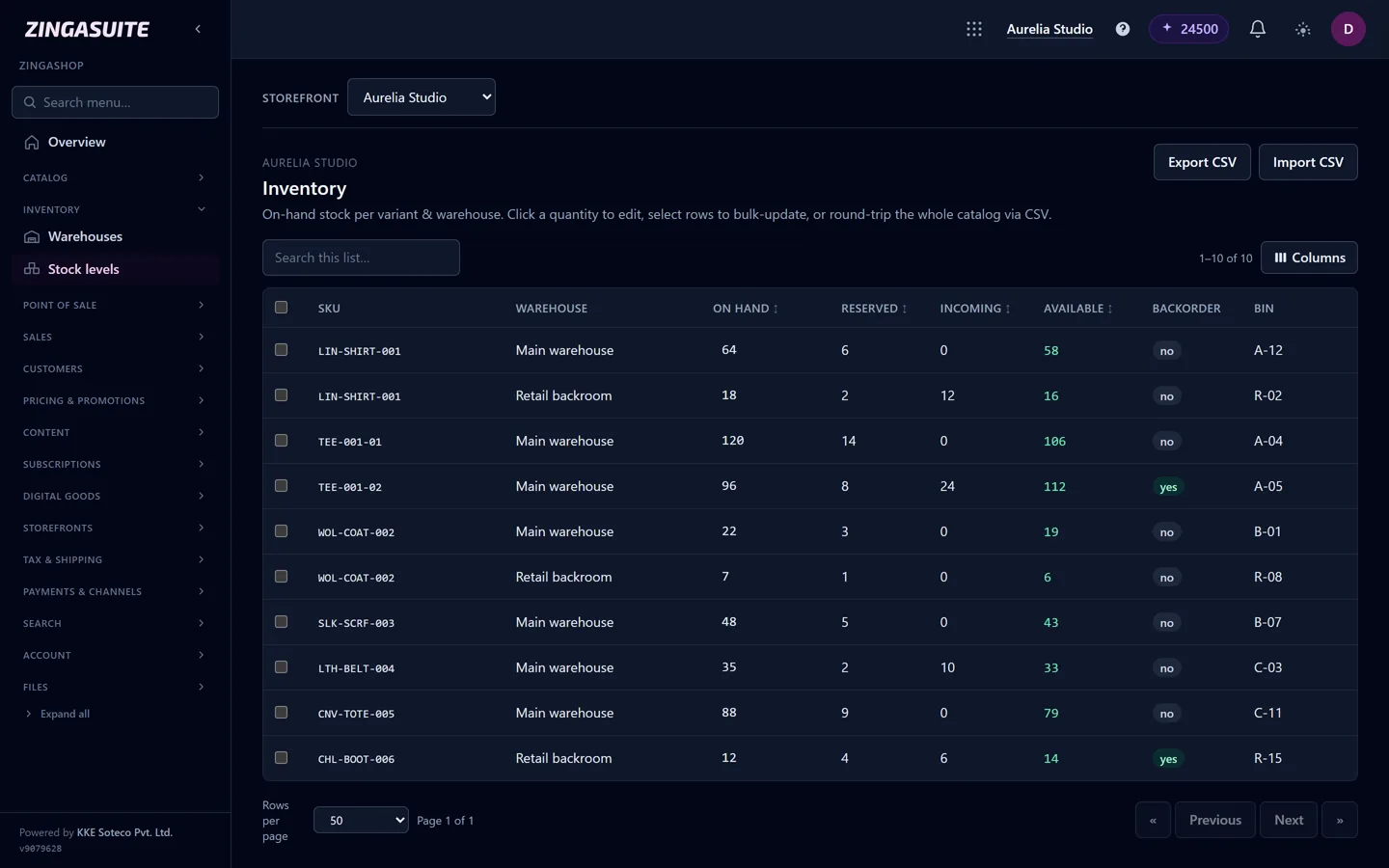This screenshot has width=1389, height=868.
Task: Expand the Account menu section
Action: pos(115,655)
